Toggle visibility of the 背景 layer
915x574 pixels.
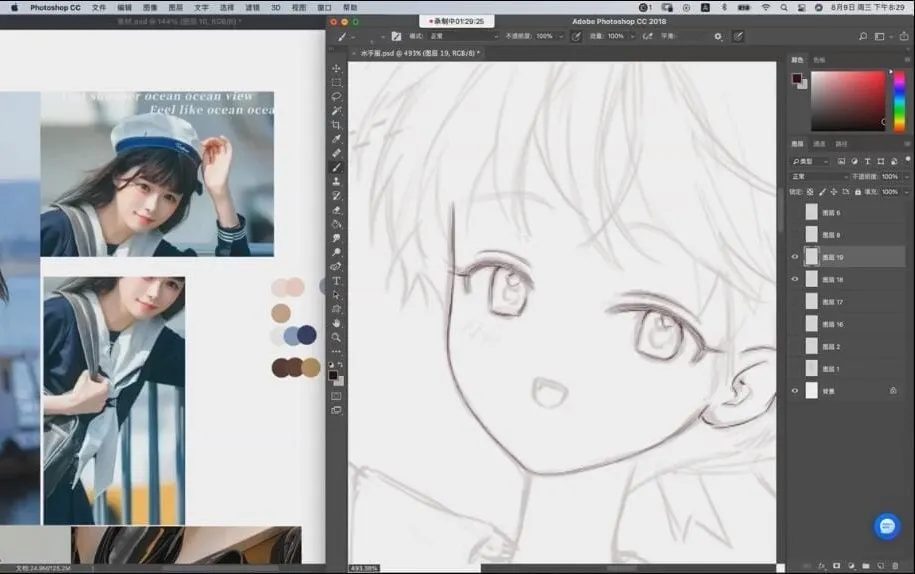coord(795,391)
